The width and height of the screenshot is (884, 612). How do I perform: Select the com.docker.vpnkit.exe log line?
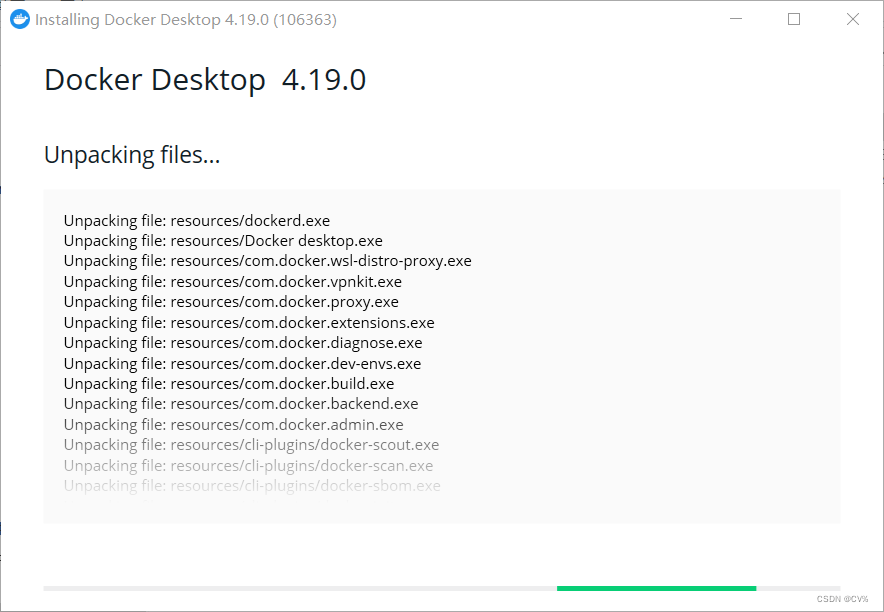point(233,281)
